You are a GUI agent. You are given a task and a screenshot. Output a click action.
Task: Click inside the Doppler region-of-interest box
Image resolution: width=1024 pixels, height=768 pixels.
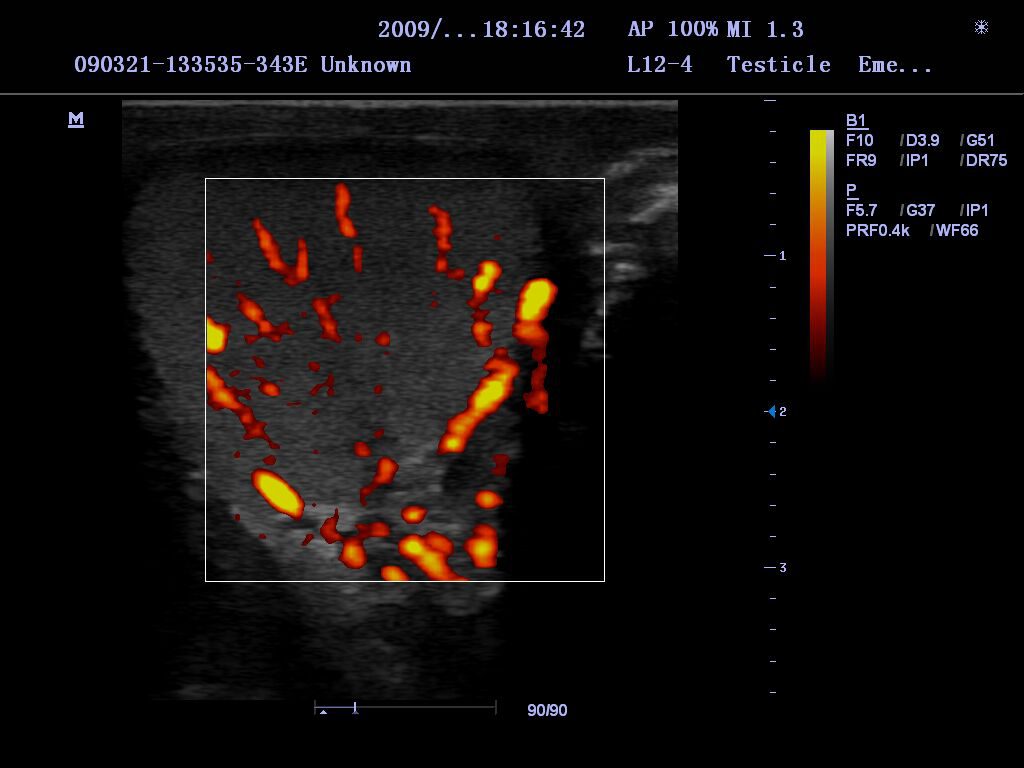pos(404,379)
